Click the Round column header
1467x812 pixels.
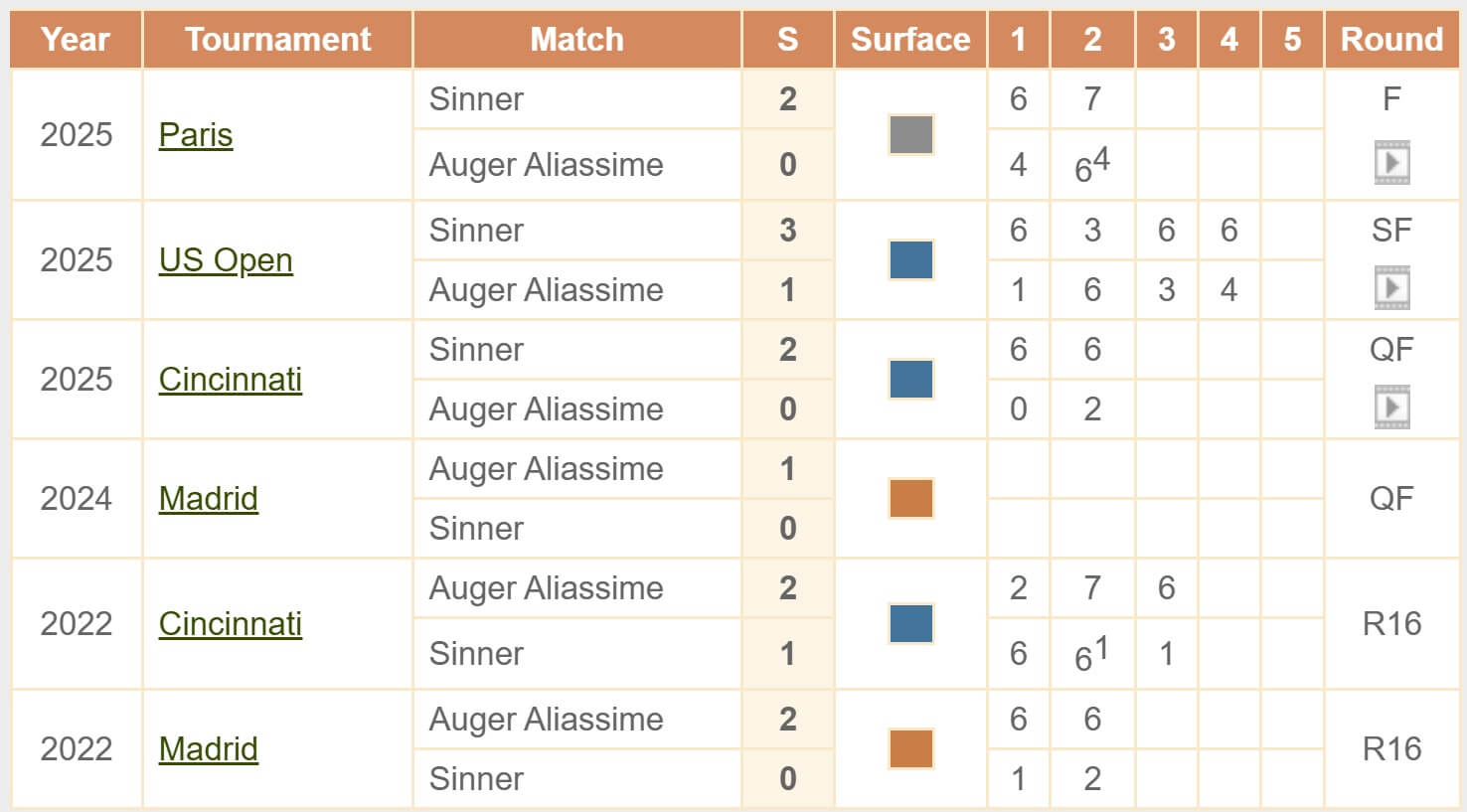point(1391,40)
